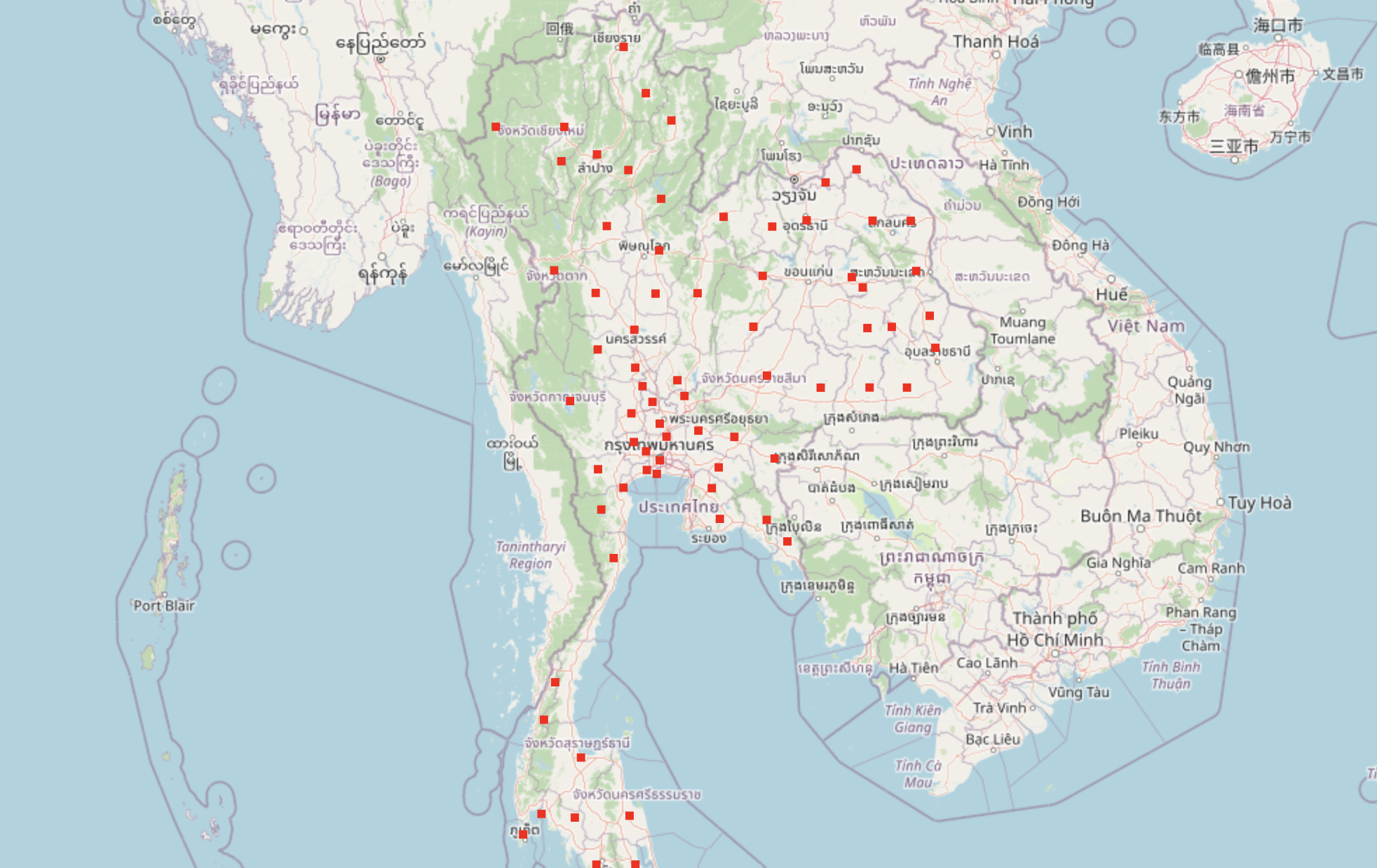
Task: Click the westernmost red marker in Chiang Mai
Action: (x=496, y=127)
